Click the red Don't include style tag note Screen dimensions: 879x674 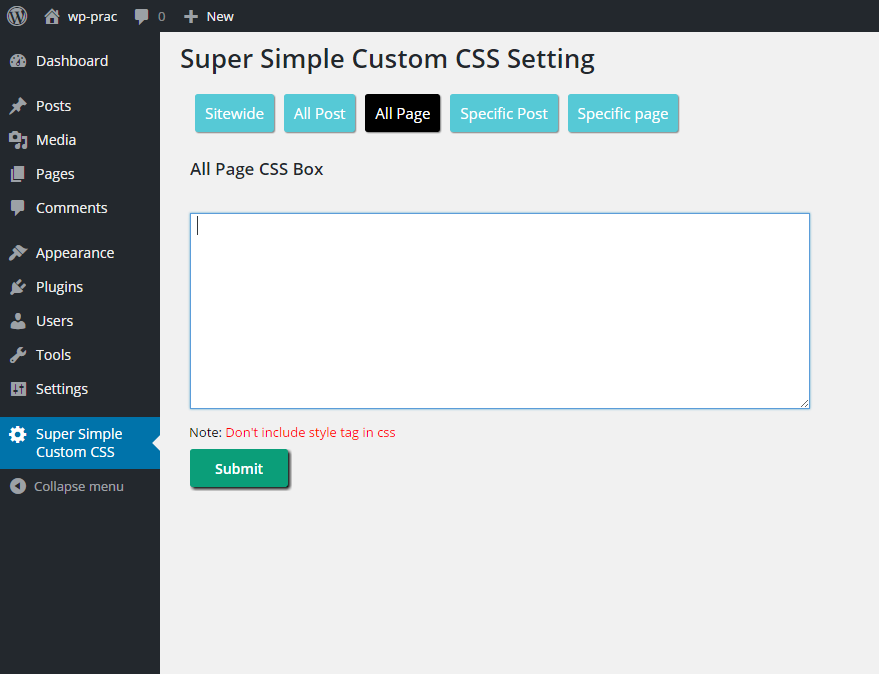pyautogui.click(x=311, y=432)
